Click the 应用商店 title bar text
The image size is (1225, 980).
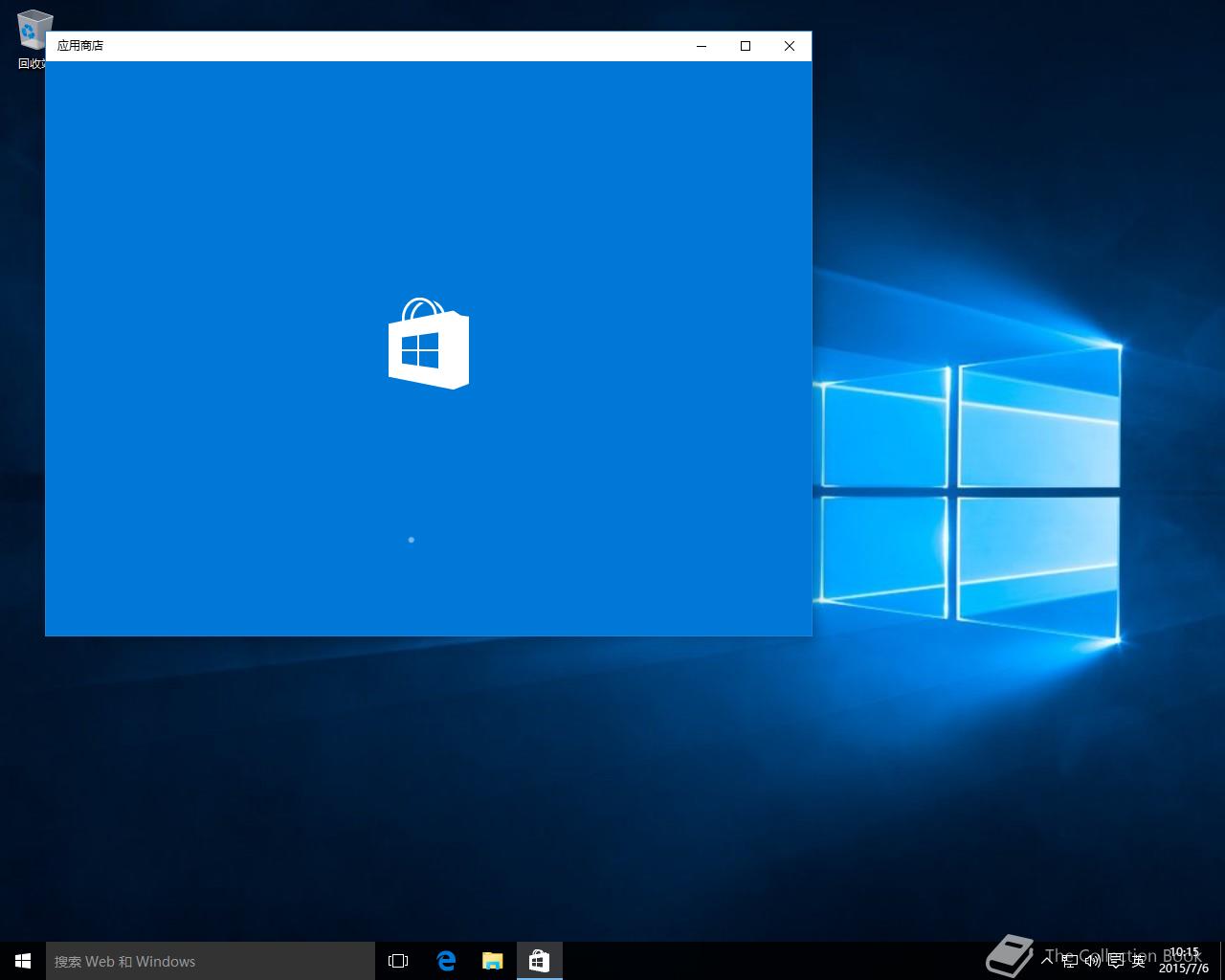click(x=80, y=45)
